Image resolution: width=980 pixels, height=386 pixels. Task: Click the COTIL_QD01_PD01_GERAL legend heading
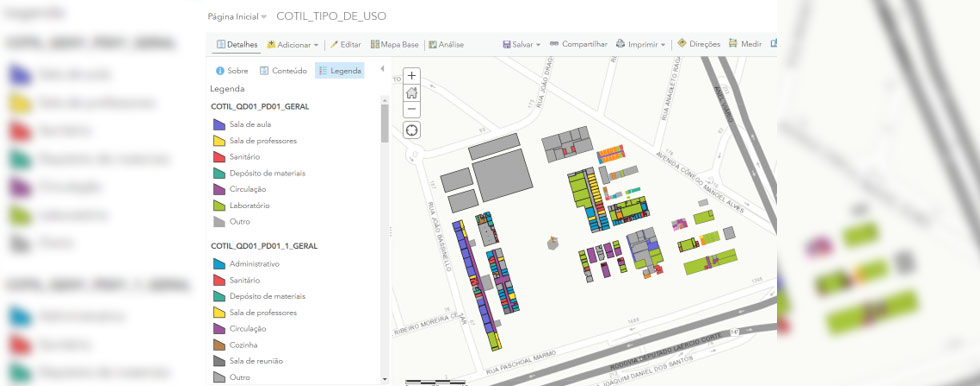(x=260, y=107)
